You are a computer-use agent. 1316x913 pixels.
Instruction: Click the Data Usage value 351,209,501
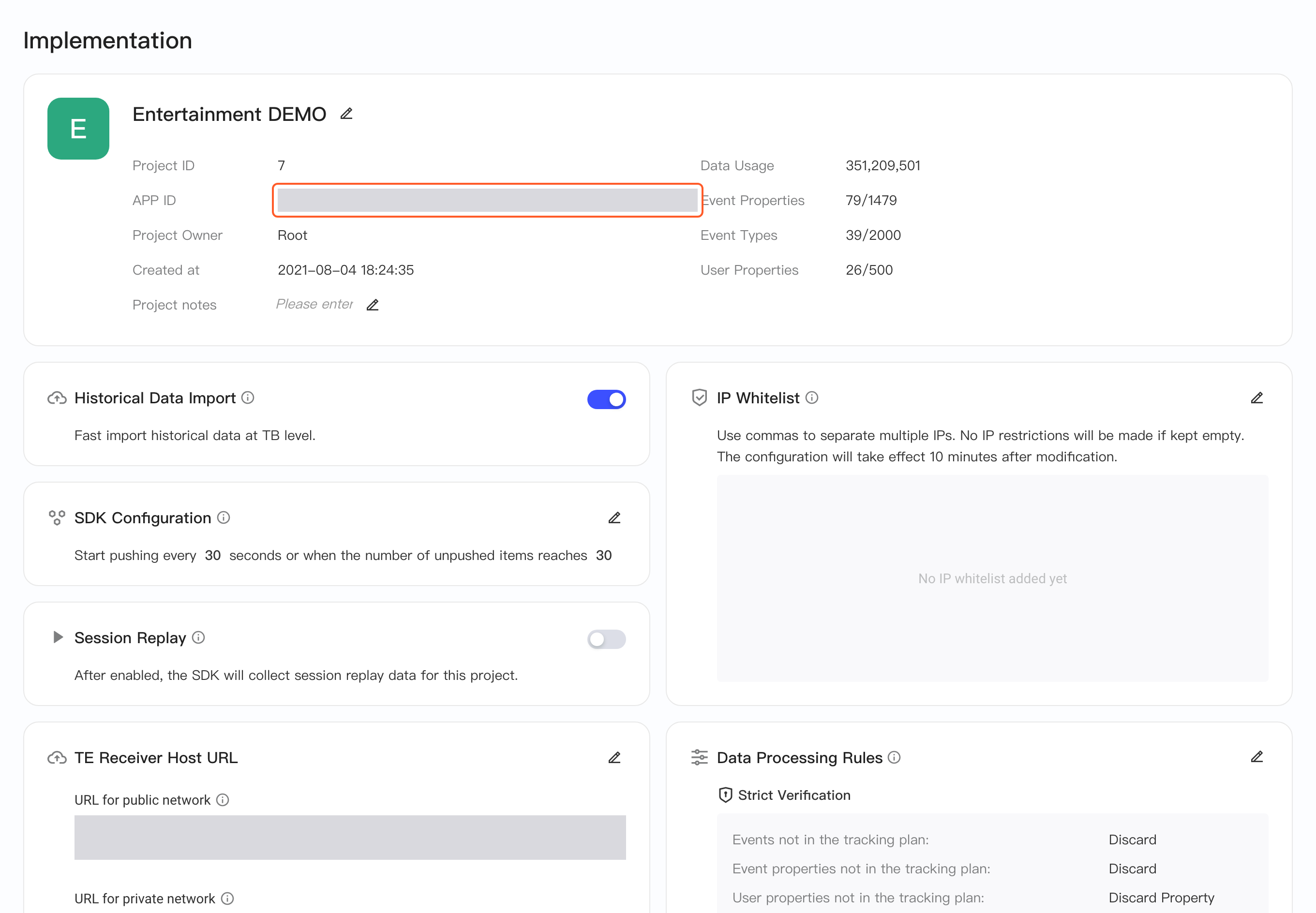tap(883, 165)
